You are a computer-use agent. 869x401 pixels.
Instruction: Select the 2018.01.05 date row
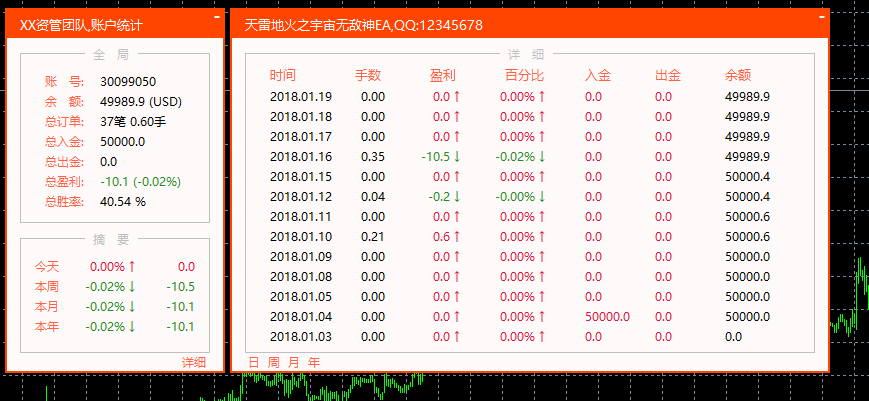coord(520,296)
